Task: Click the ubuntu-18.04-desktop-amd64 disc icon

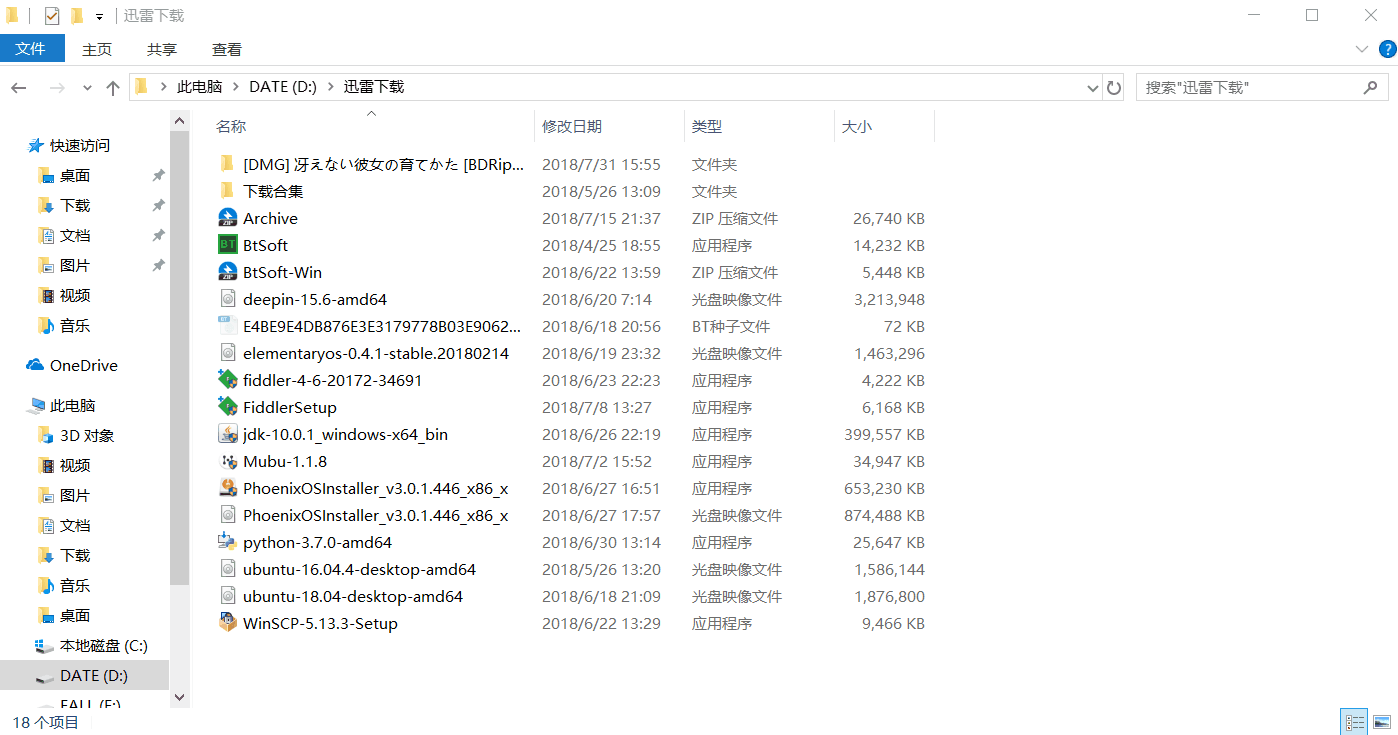Action: pyautogui.click(x=227, y=596)
